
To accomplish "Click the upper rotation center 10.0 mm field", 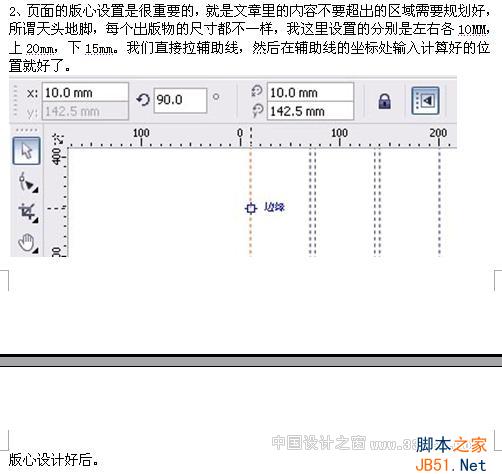I will [x=310, y=92].
